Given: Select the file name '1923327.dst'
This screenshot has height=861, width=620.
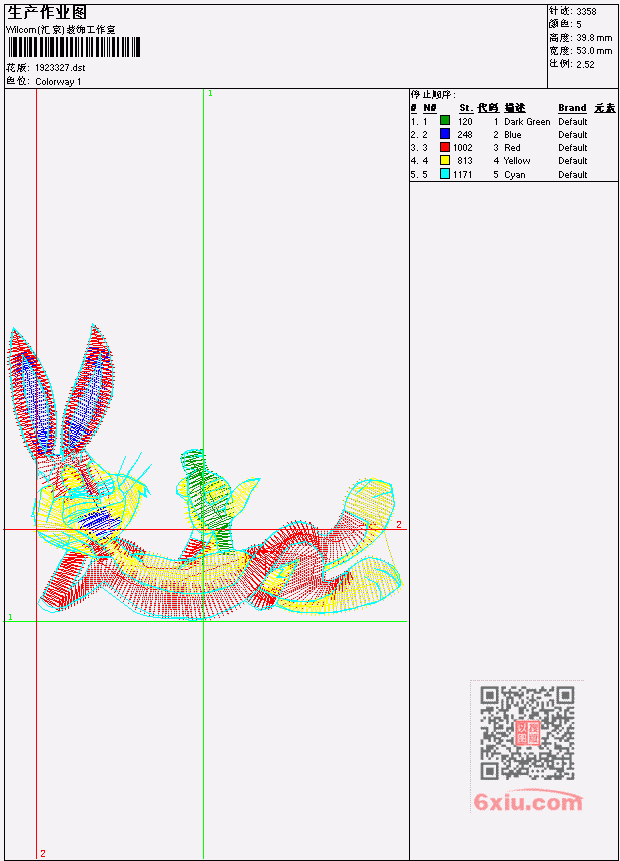Looking at the screenshot, I should (60, 68).
